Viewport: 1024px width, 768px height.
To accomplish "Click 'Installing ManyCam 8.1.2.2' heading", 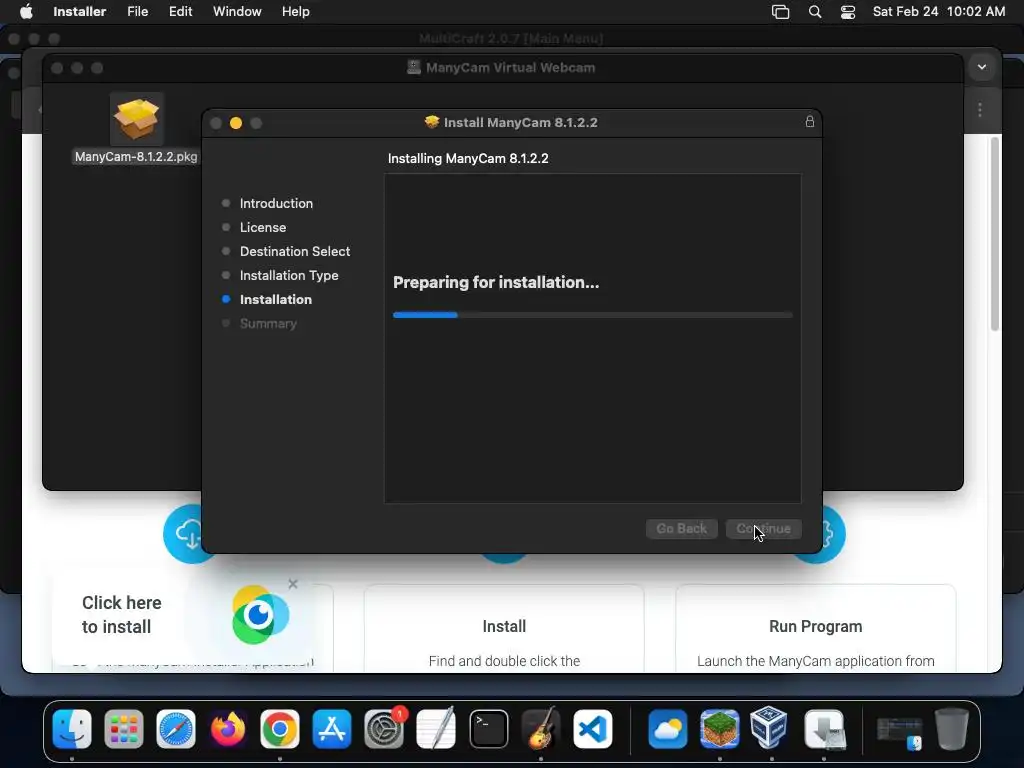I will click(468, 158).
